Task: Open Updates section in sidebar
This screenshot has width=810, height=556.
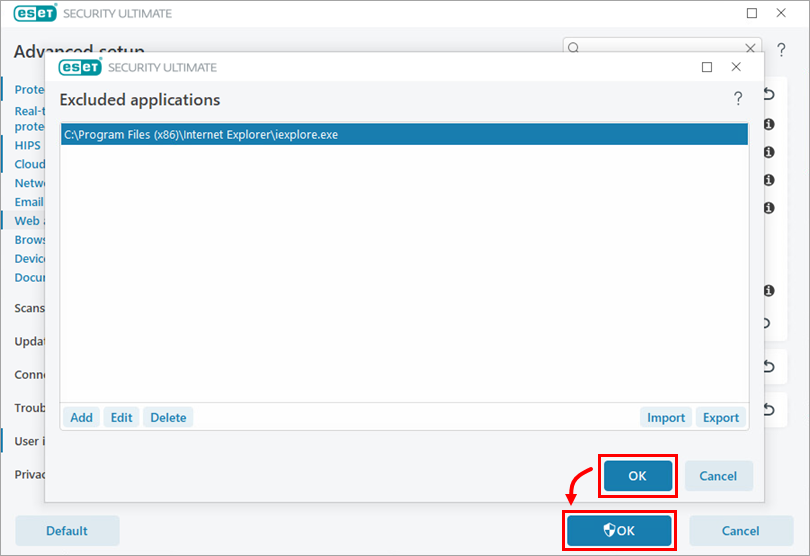Action: [29, 342]
